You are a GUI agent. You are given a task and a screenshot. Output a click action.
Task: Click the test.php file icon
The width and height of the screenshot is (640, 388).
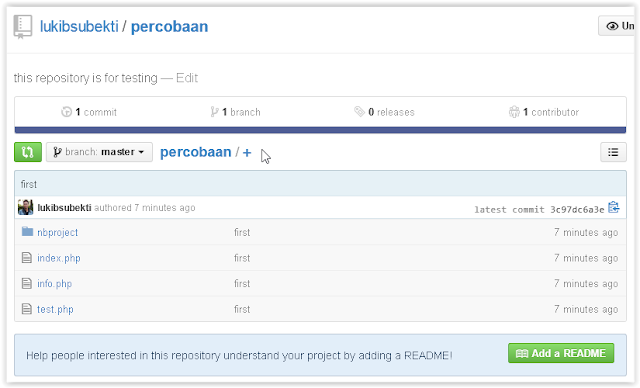(x=27, y=309)
